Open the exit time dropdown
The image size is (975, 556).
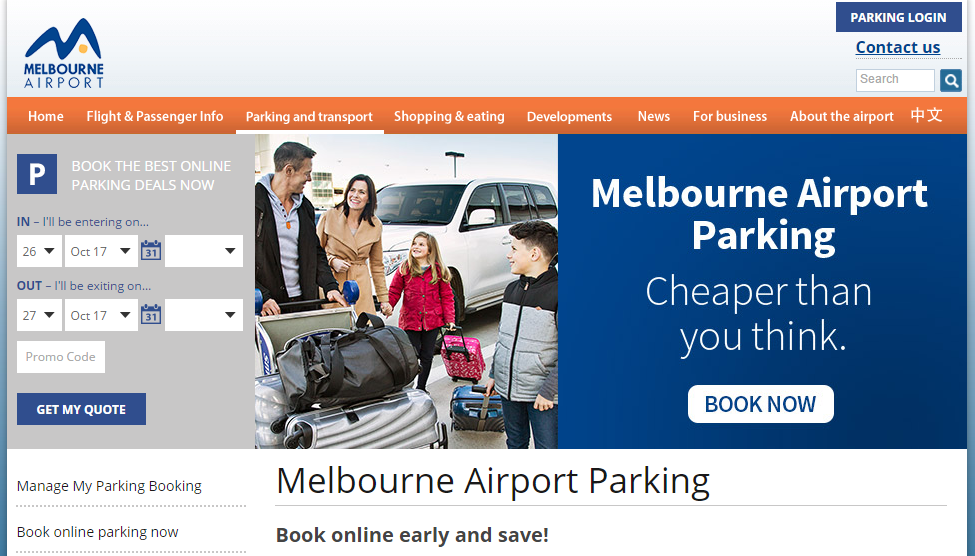coord(204,315)
